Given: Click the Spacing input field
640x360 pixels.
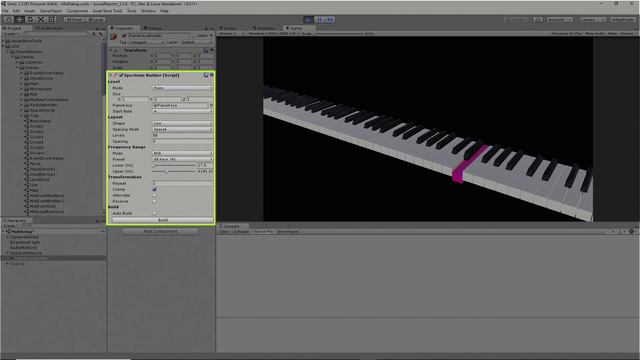Looking at the screenshot, I should [x=182, y=142].
